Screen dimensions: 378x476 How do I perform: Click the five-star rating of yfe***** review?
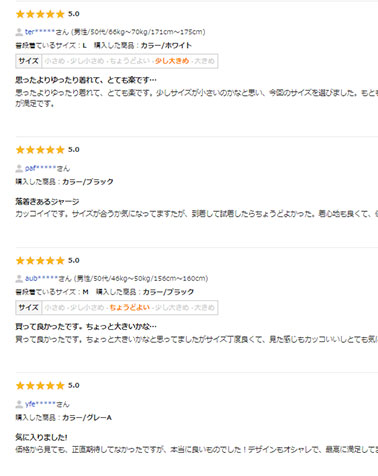[40, 386]
